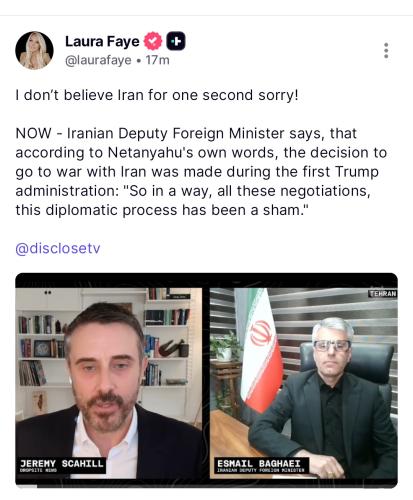Play the embedded interview video
The image size is (413, 500).
tap(206, 381)
